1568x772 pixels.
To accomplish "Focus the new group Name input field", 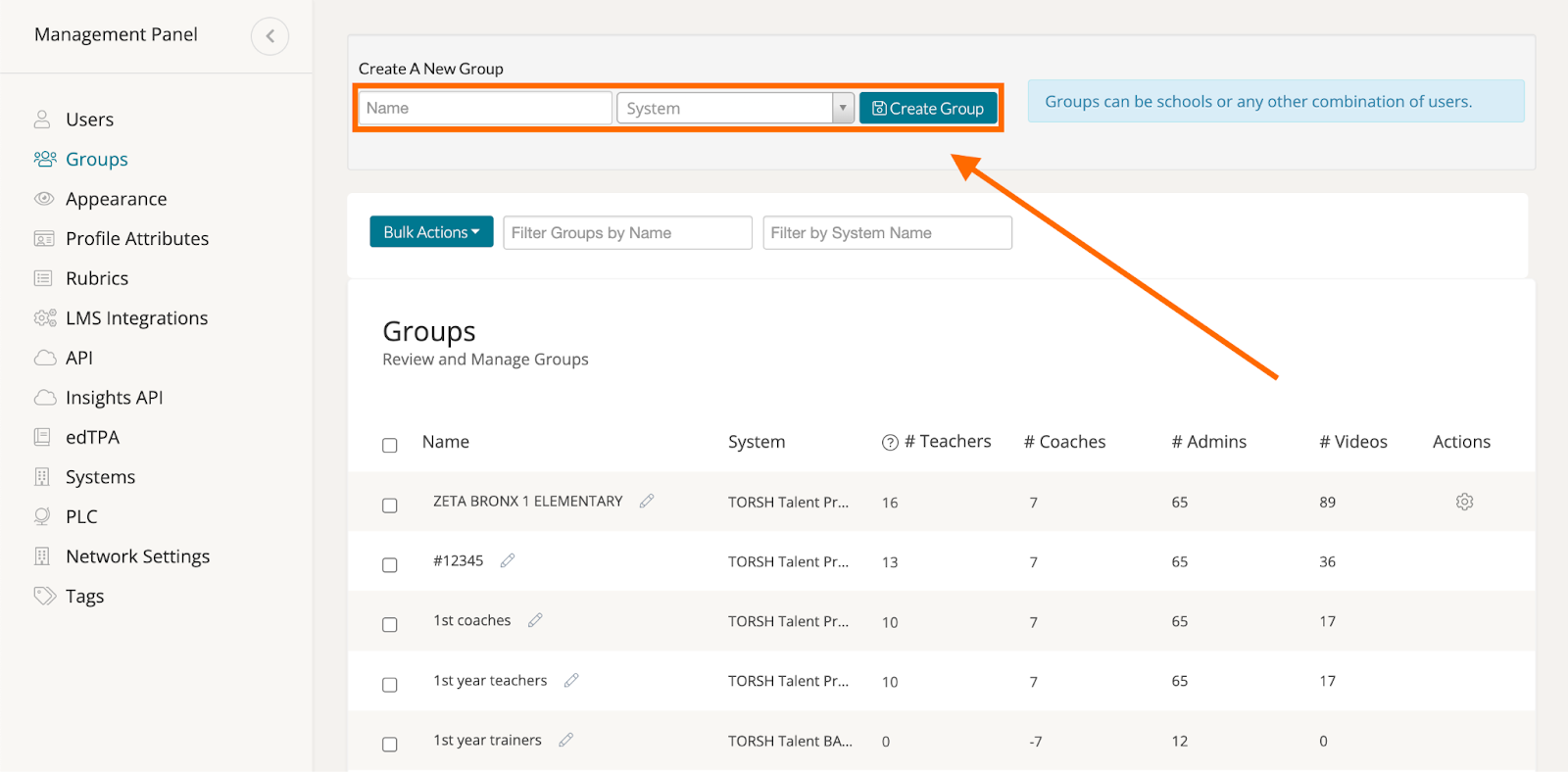I will [x=484, y=108].
